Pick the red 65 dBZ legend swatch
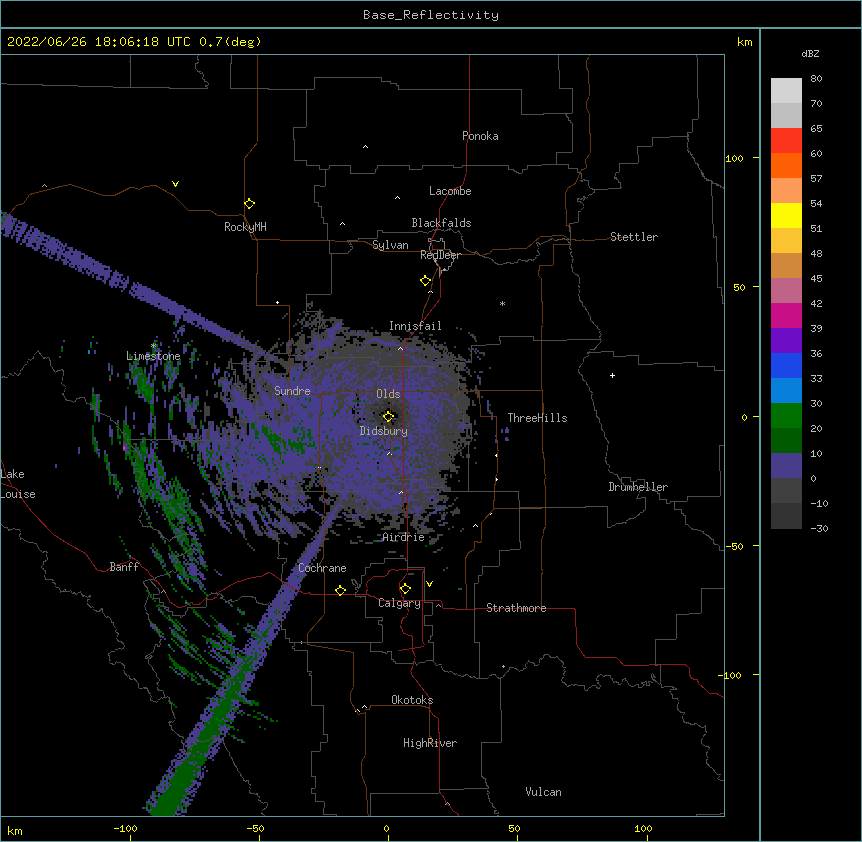Viewport: 862px width, 842px height. coord(786,140)
